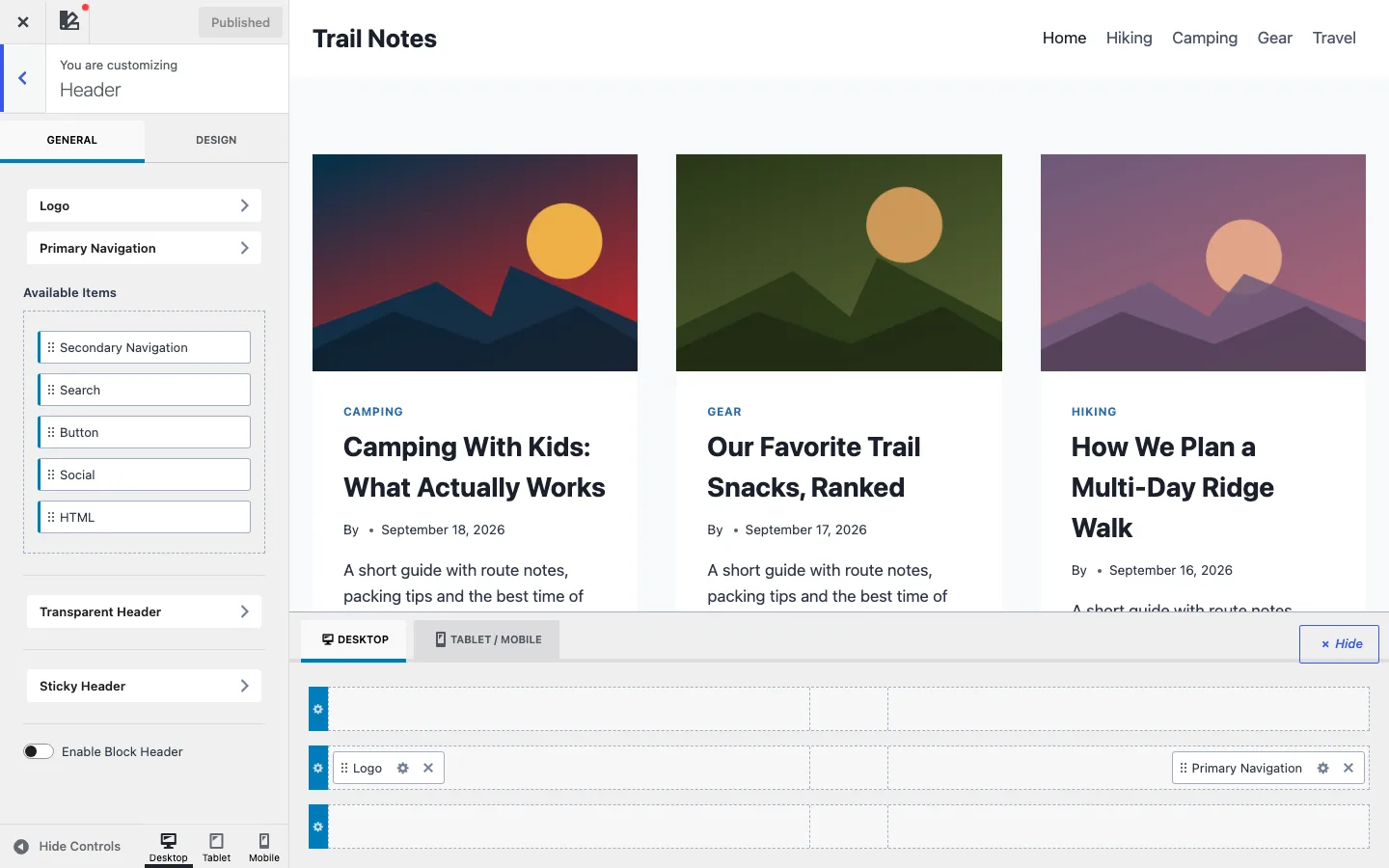This screenshot has height=868, width=1389.
Task: Select the Tablet / Mobile builder tab
Action: pos(487,640)
